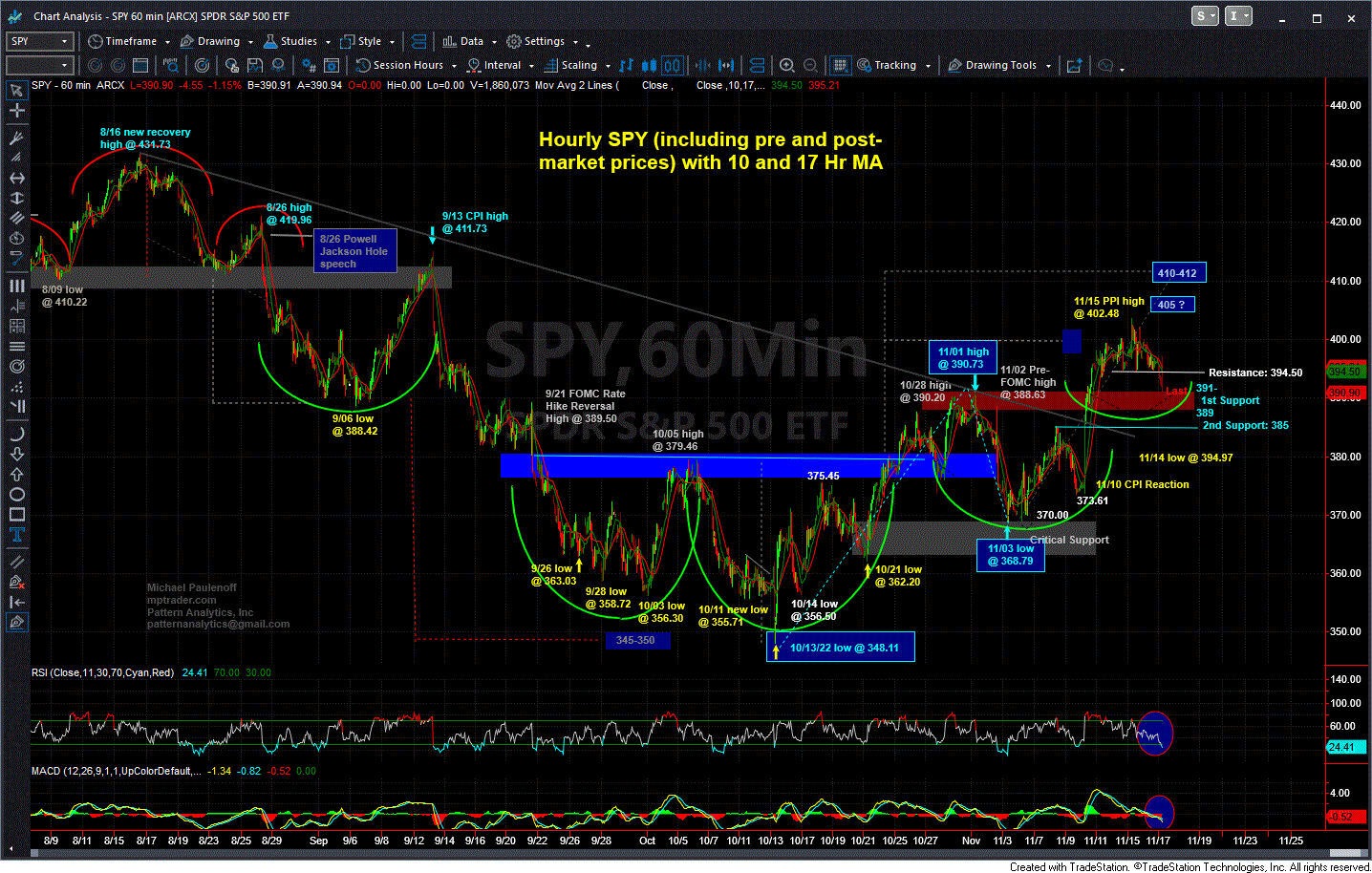Screen dimensions: 1372x873
Task: Expand the Session Hours dropdown arrow
Action: [x=454, y=66]
